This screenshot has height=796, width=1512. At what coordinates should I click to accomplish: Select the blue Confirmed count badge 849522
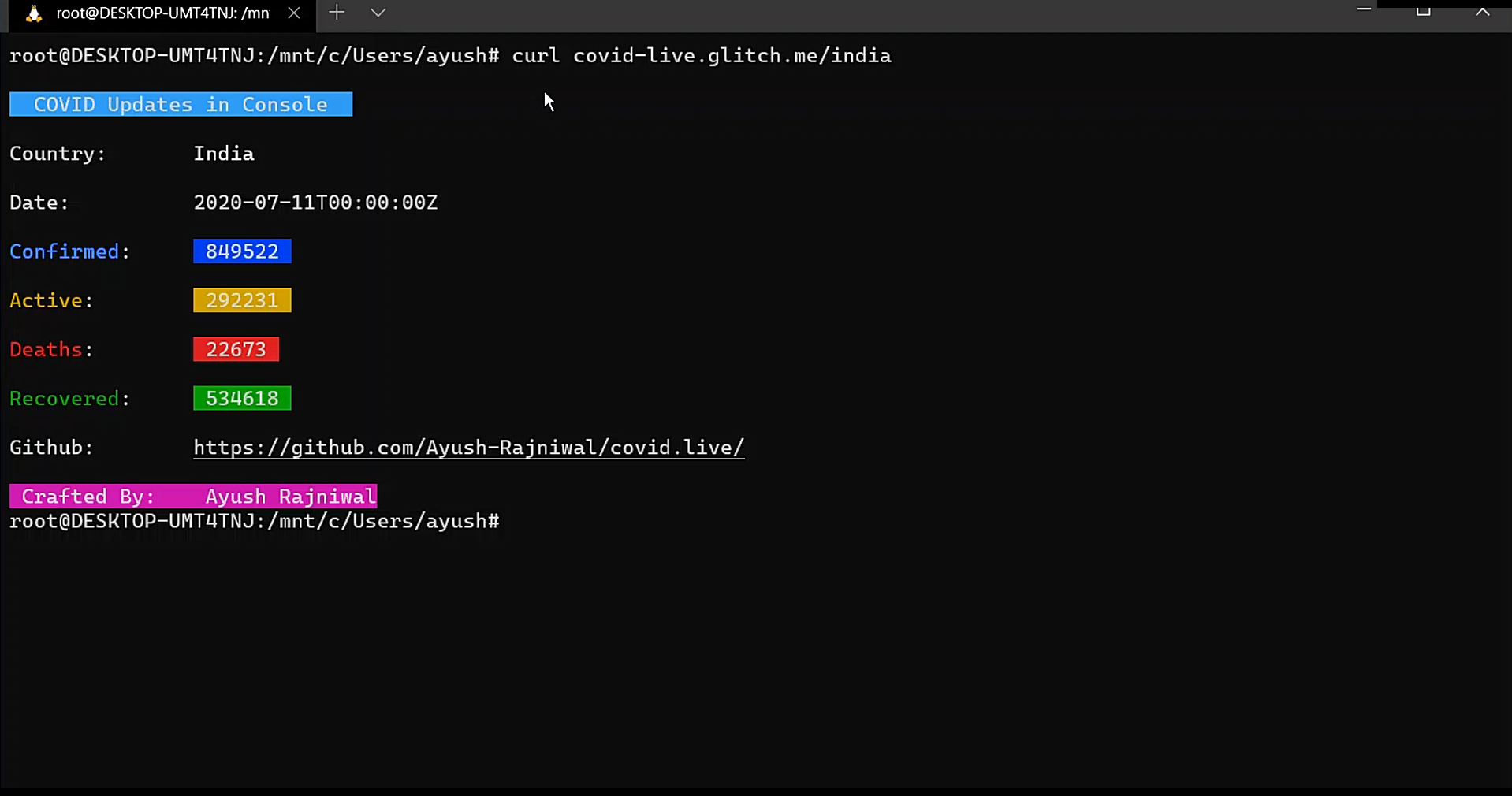tap(242, 251)
